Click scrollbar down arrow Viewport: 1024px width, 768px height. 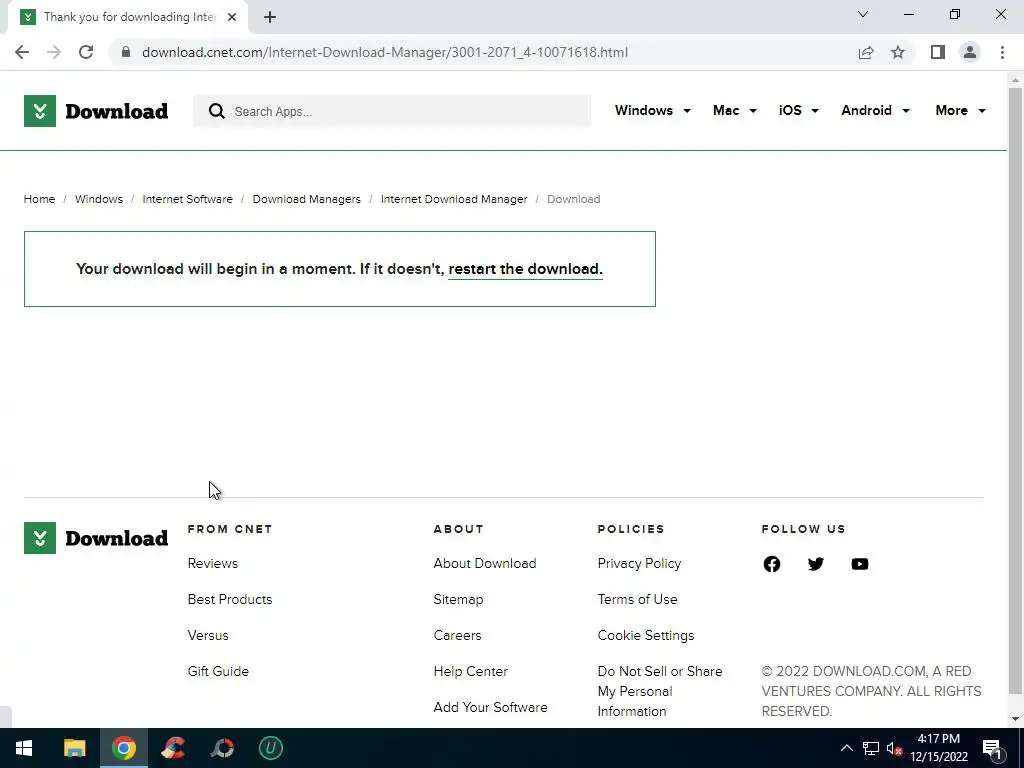coord(1015,719)
